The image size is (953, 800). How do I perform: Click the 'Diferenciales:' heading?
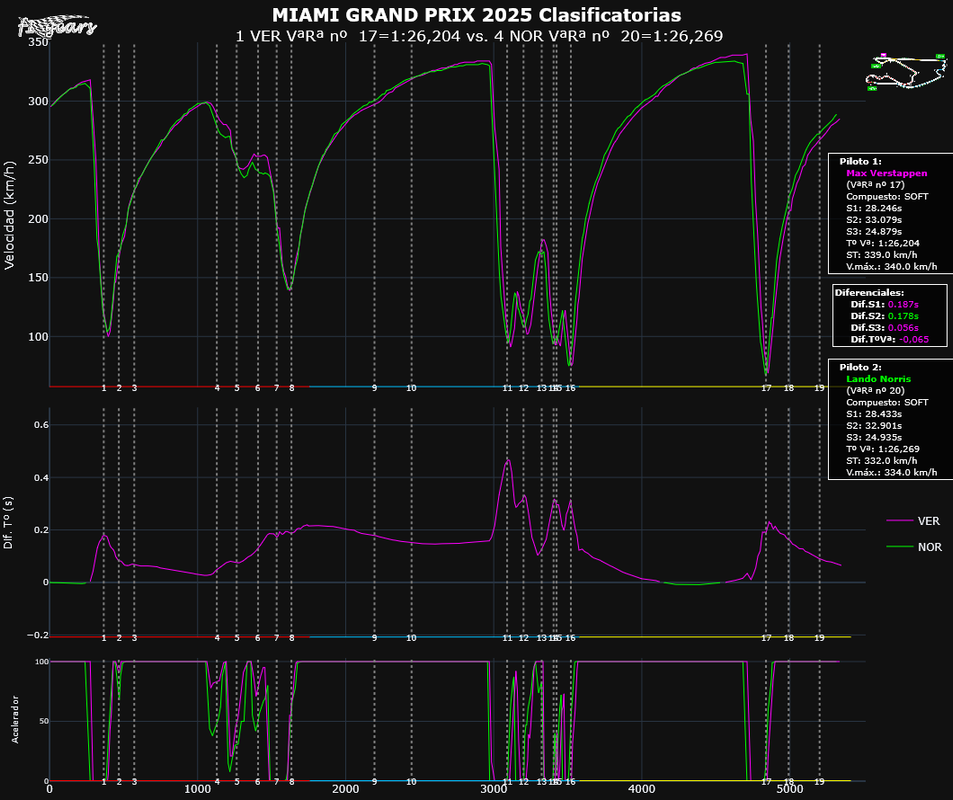[869, 292]
